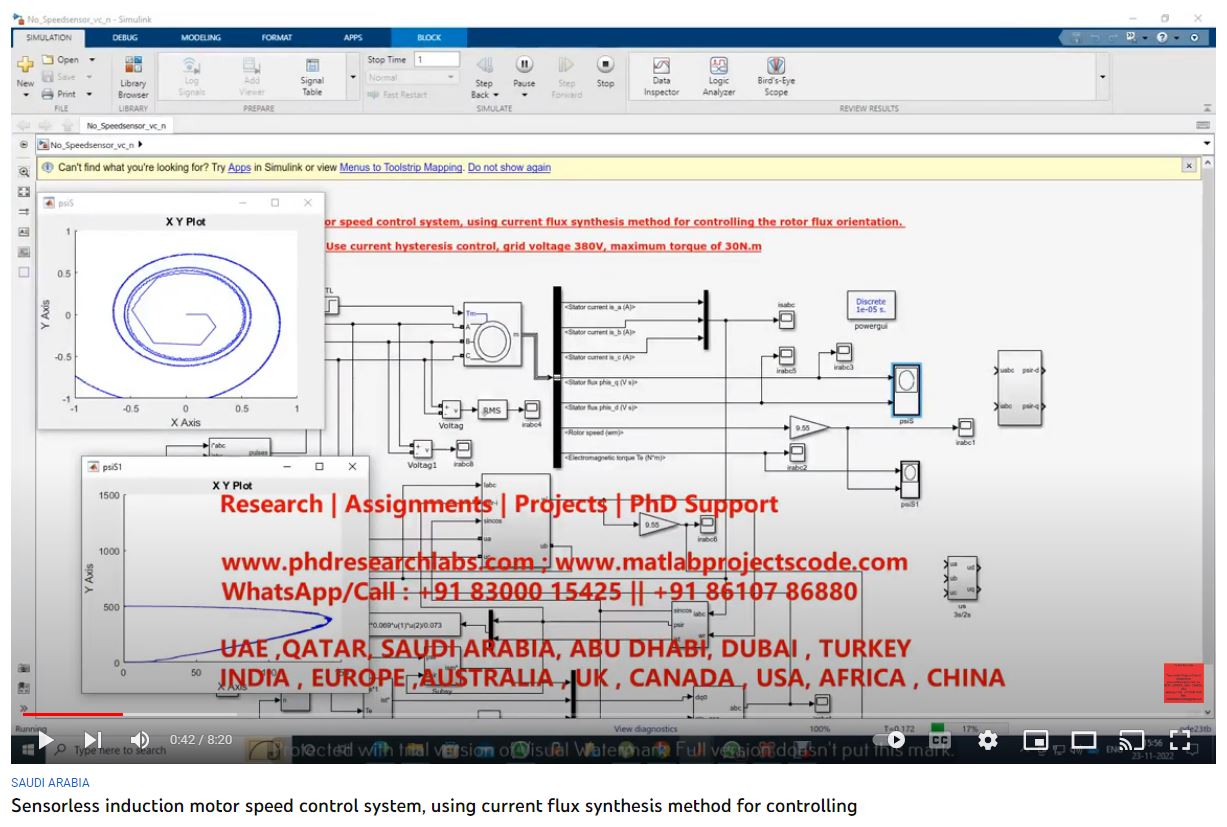Click Do not show again link
Screen dimensions: 1227x827
pyautogui.click(x=509, y=168)
